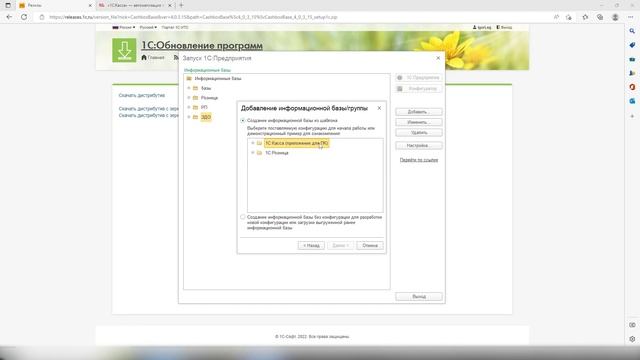Expand the Базы folder
This screenshot has width=640, height=360.
coord(189,88)
